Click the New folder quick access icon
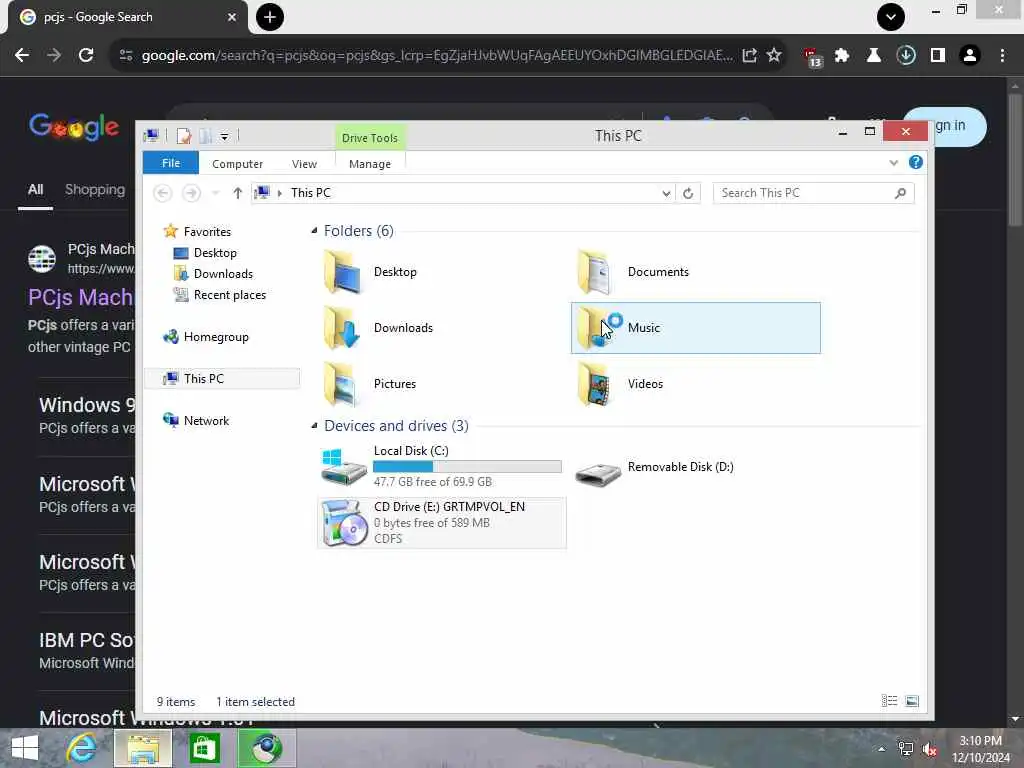This screenshot has width=1024, height=768. (206, 136)
